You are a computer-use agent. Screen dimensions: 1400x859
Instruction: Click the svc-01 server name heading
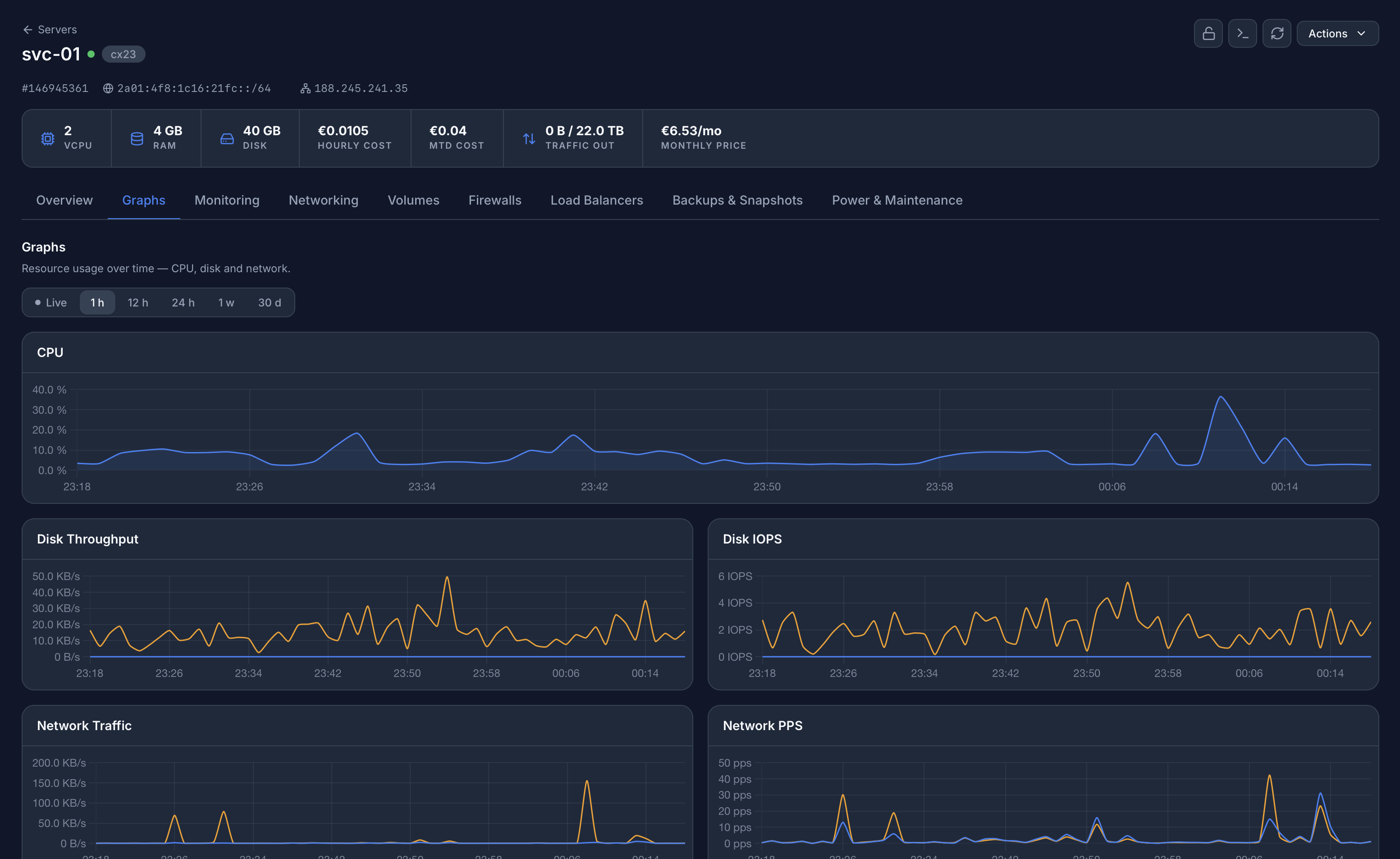coord(51,54)
